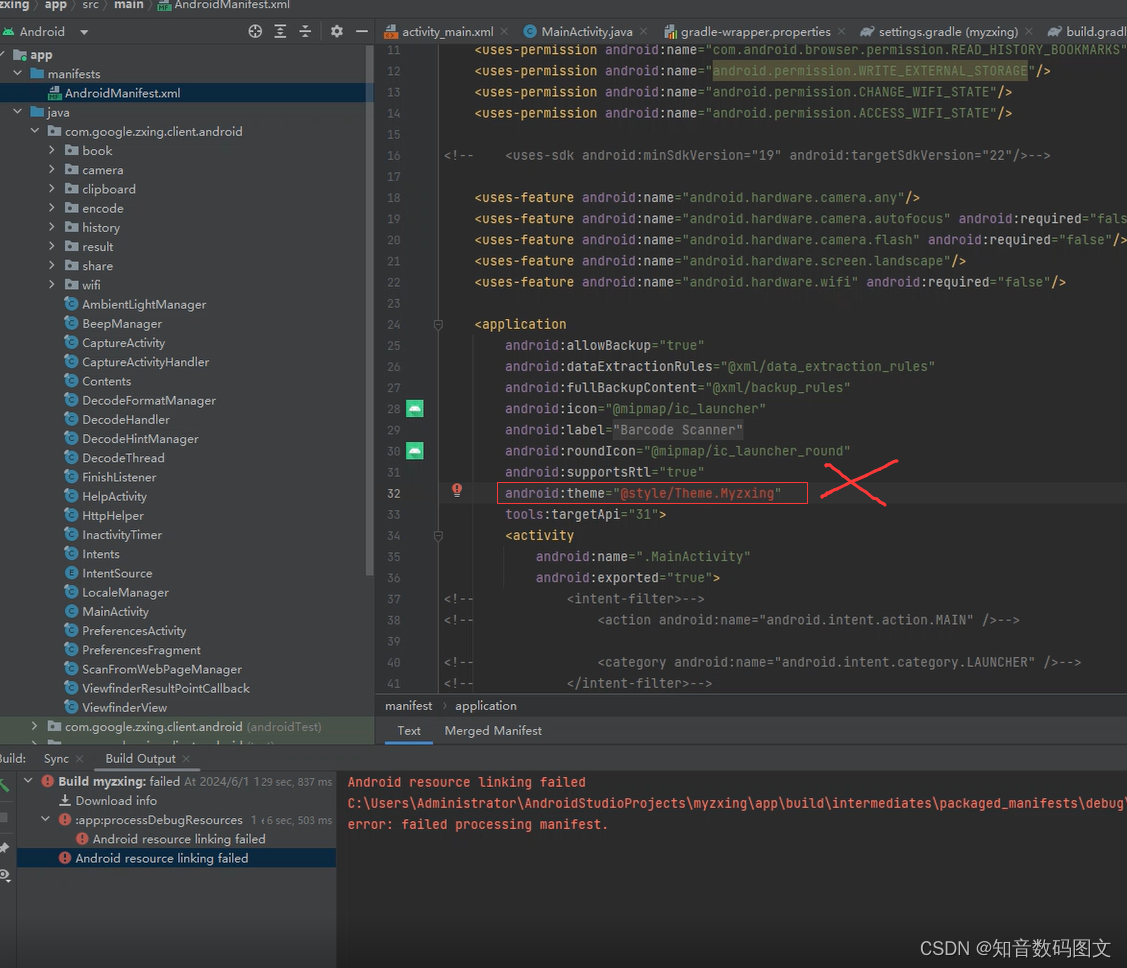This screenshot has width=1127, height=968.
Task: Open the Project panel settings gear icon
Action: point(336,31)
